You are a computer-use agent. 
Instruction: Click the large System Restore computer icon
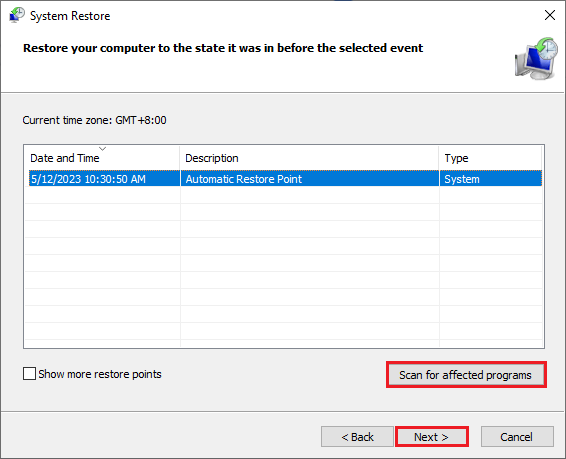tap(536, 58)
